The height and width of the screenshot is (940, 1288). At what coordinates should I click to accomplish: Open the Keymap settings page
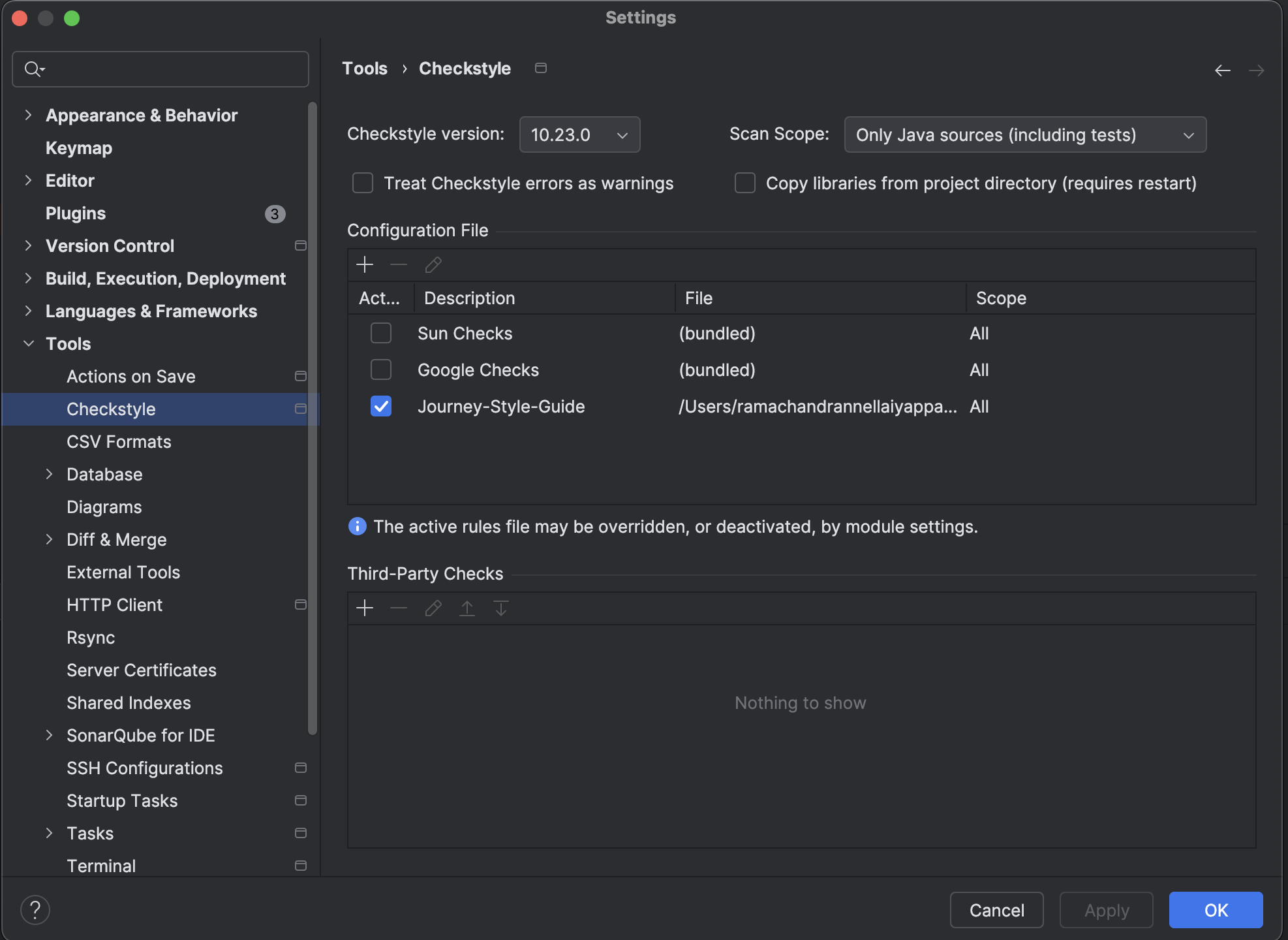pos(79,148)
